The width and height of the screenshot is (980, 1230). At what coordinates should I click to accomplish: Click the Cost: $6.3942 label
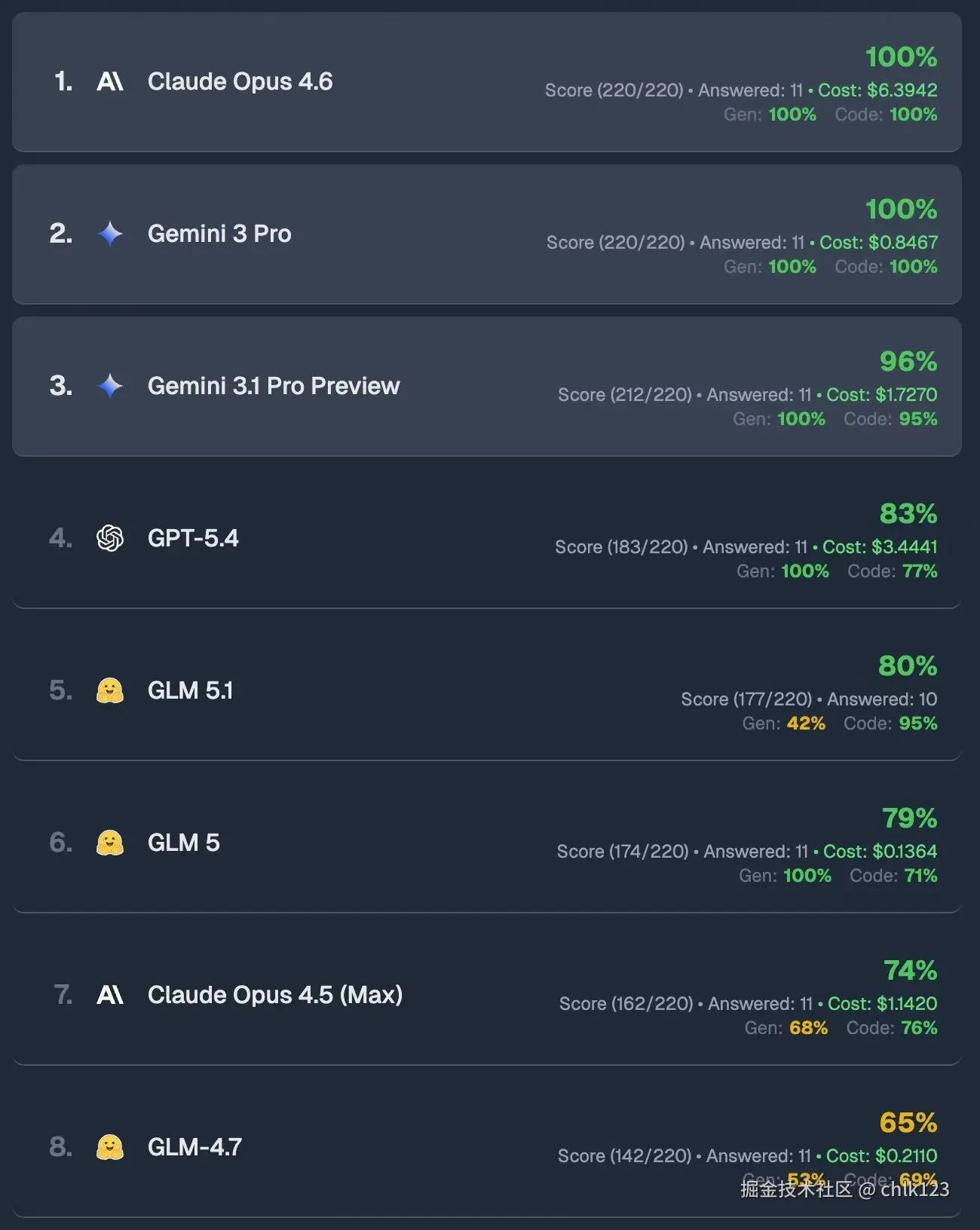point(877,90)
